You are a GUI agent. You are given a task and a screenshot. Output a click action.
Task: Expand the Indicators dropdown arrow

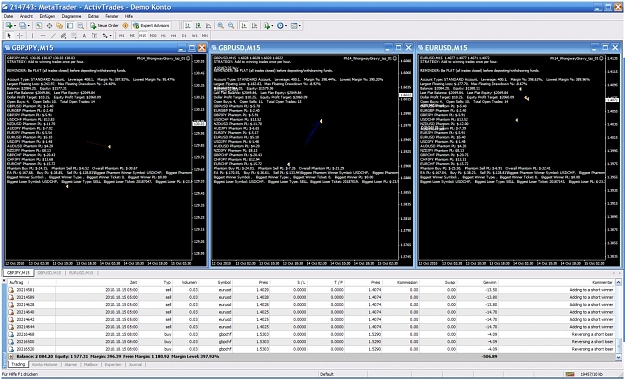272,26
